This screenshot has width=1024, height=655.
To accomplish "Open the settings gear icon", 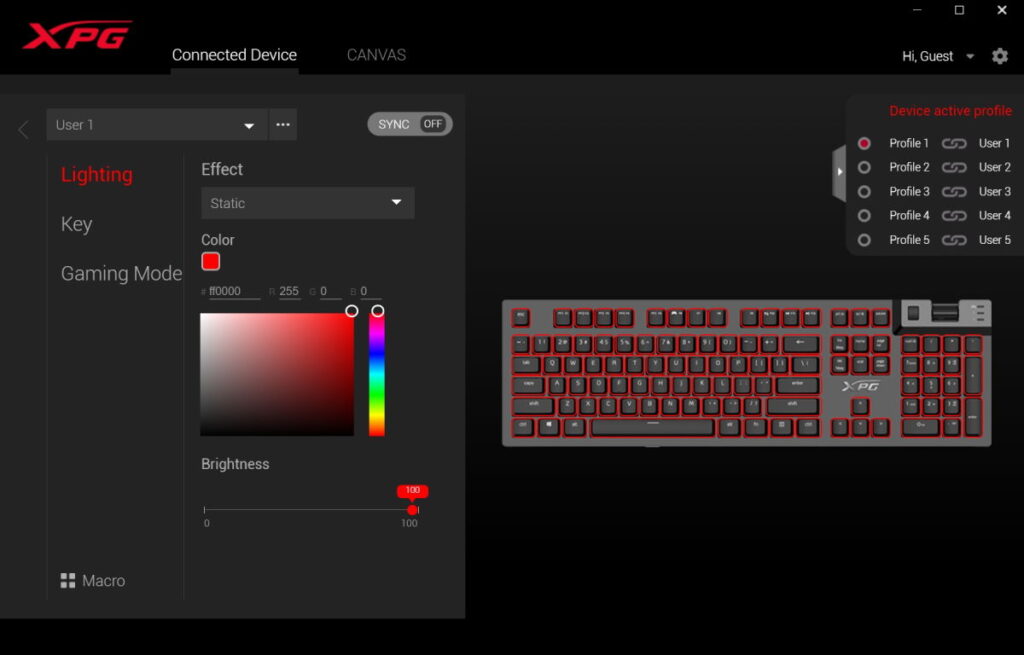I will (x=999, y=57).
